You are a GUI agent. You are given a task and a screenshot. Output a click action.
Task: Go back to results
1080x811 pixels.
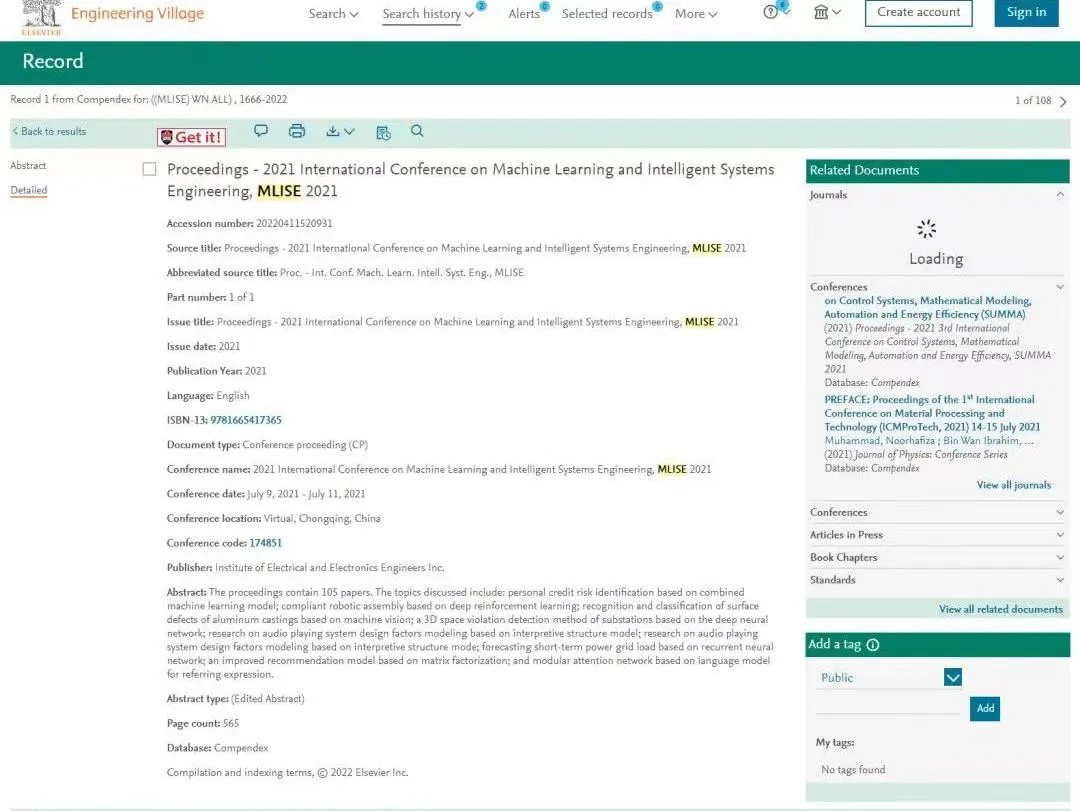[49, 131]
